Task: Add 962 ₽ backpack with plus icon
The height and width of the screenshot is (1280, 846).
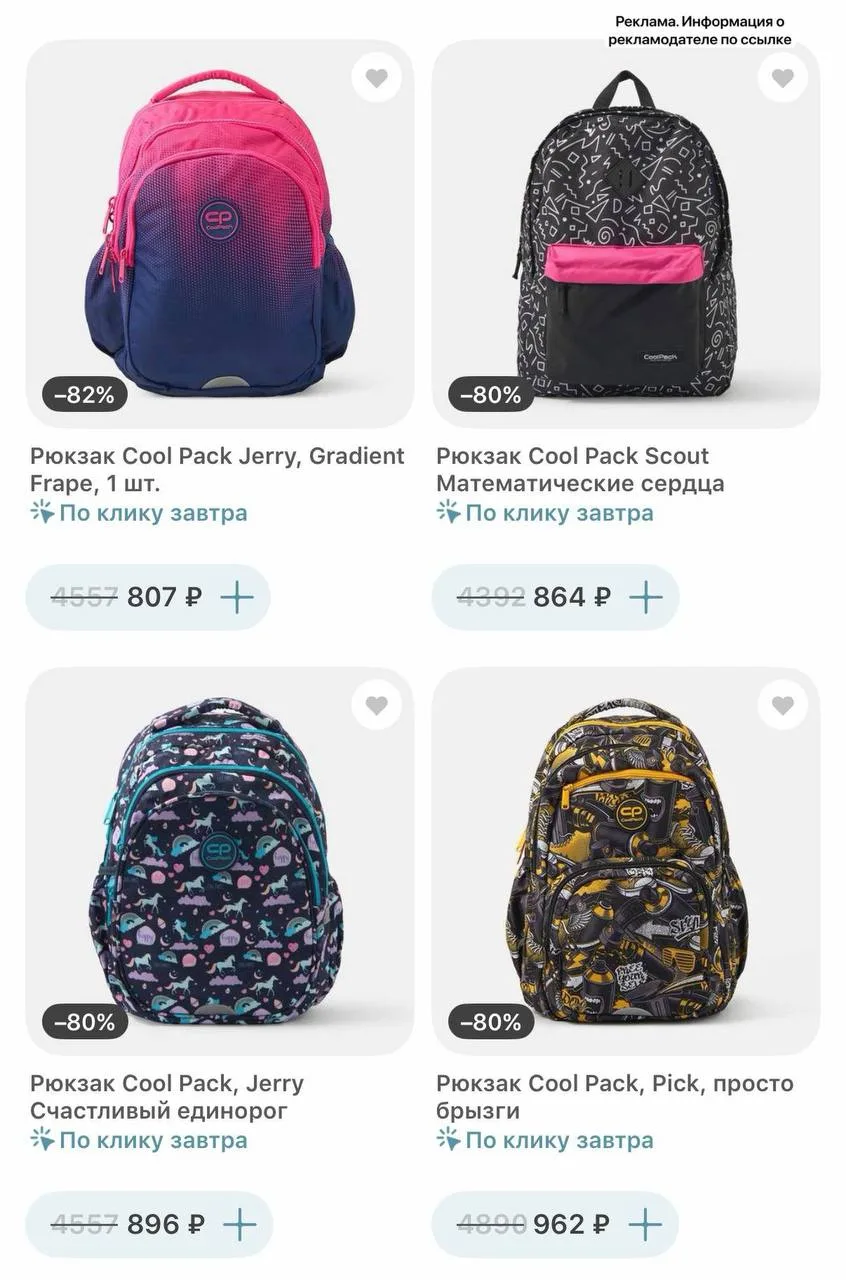Action: point(646,1224)
